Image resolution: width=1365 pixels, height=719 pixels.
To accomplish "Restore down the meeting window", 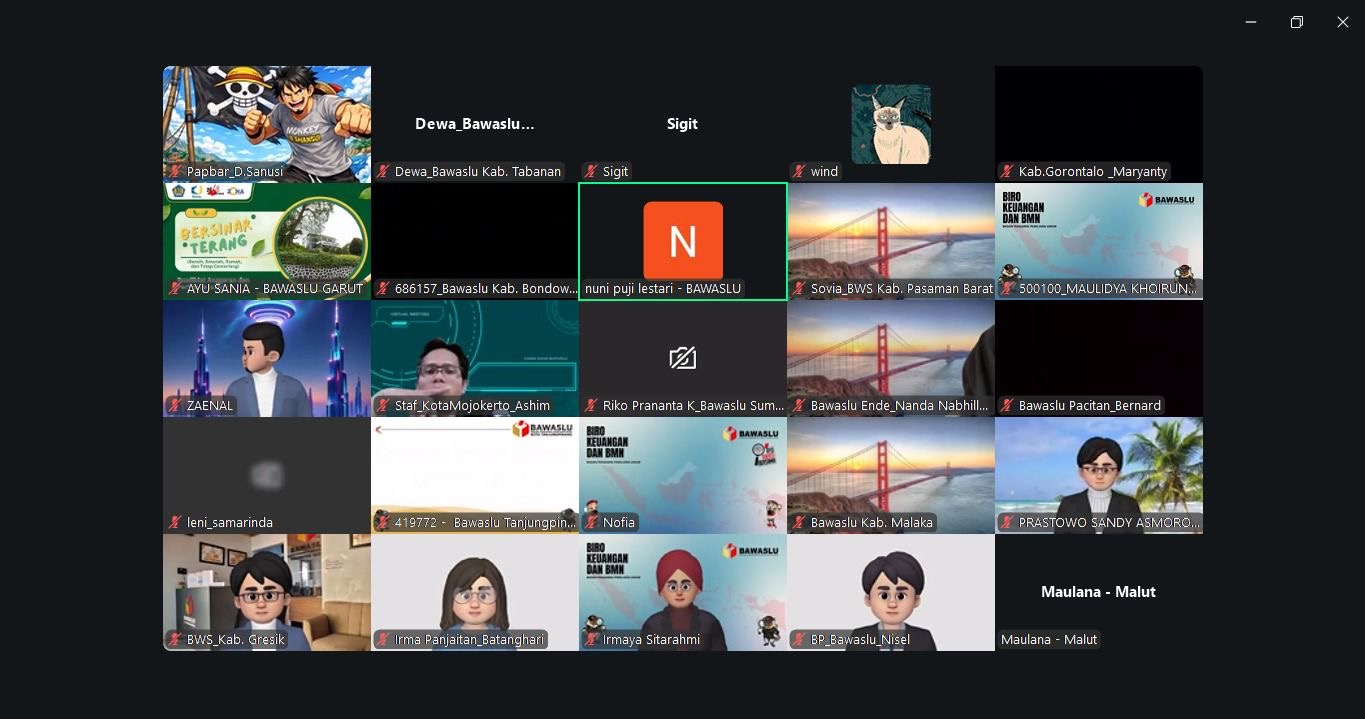I will tap(1297, 22).
